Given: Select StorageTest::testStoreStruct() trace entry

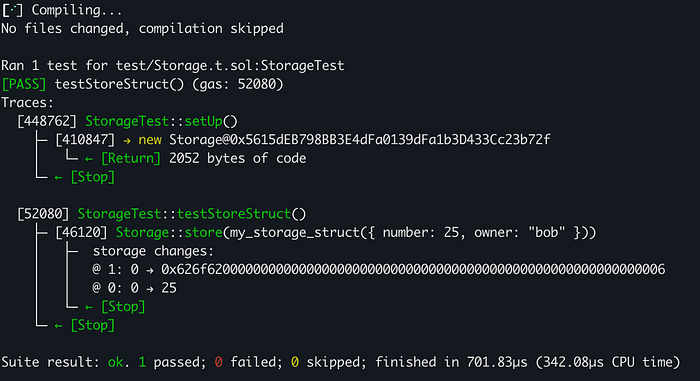Looking at the screenshot, I should tap(192, 214).
